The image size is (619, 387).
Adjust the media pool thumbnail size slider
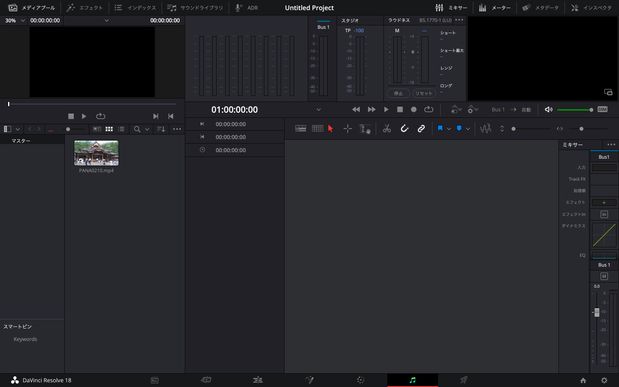point(68,129)
